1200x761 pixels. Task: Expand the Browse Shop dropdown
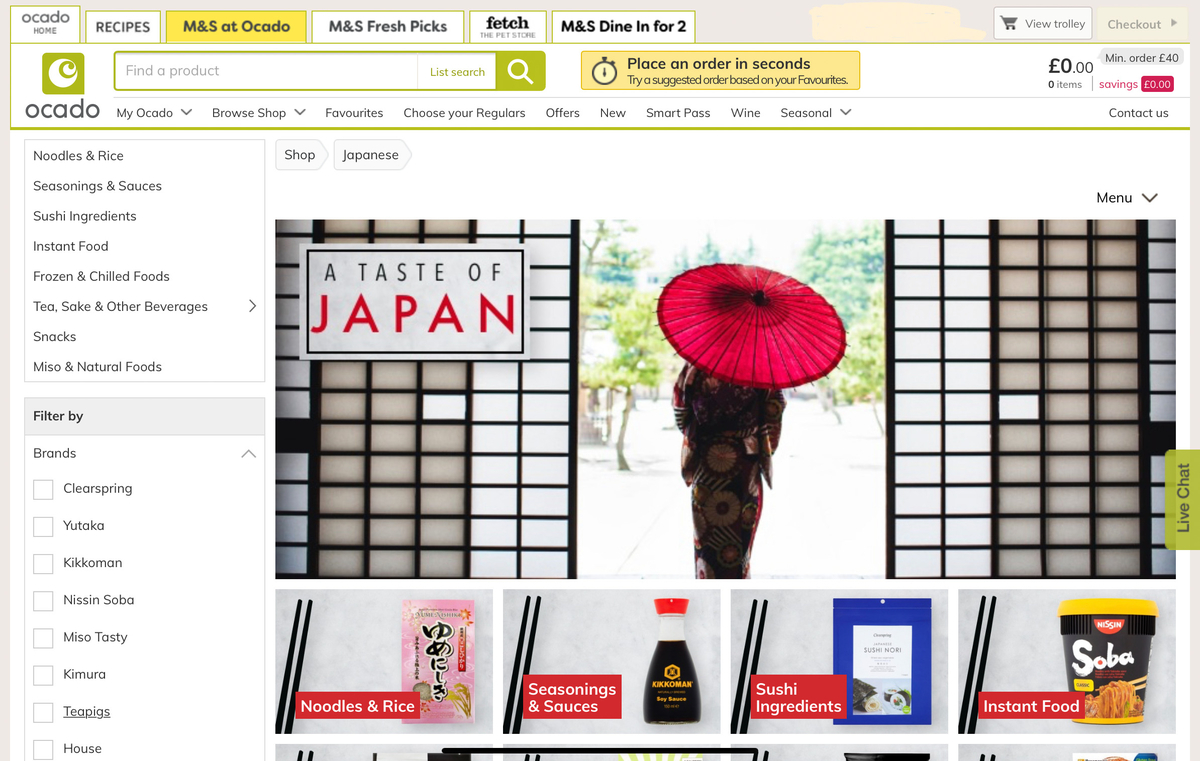coord(259,113)
